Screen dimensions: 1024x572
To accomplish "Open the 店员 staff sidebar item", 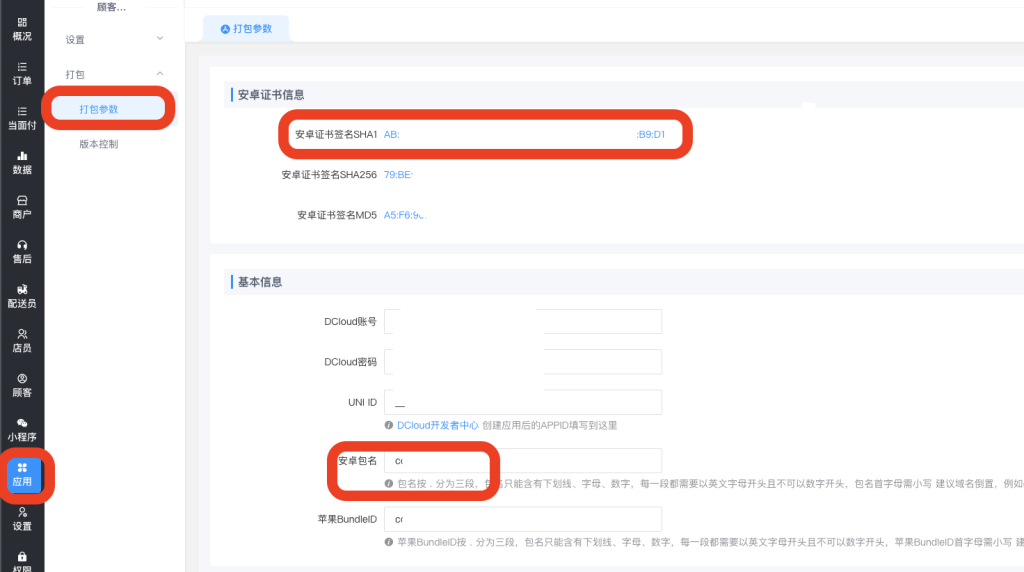I will click(22, 341).
